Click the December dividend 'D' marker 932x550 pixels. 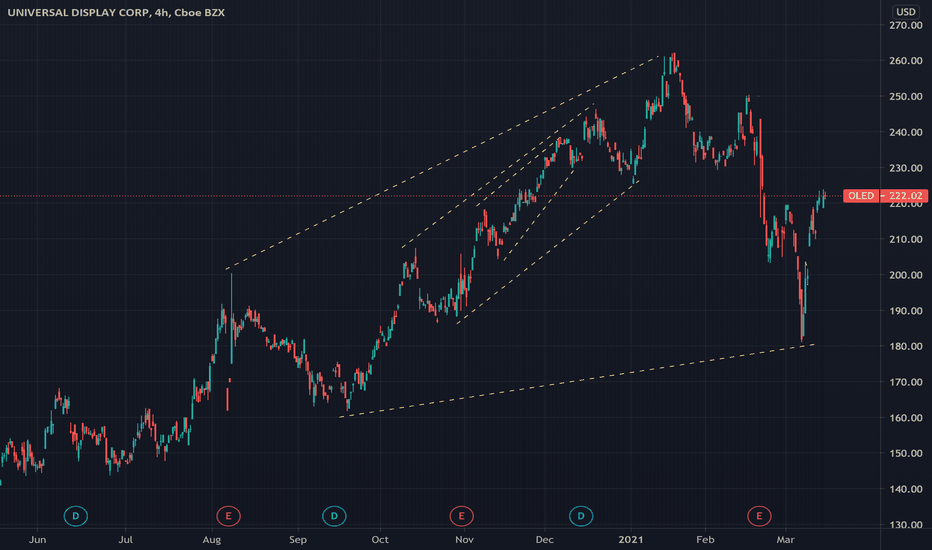tap(581, 516)
